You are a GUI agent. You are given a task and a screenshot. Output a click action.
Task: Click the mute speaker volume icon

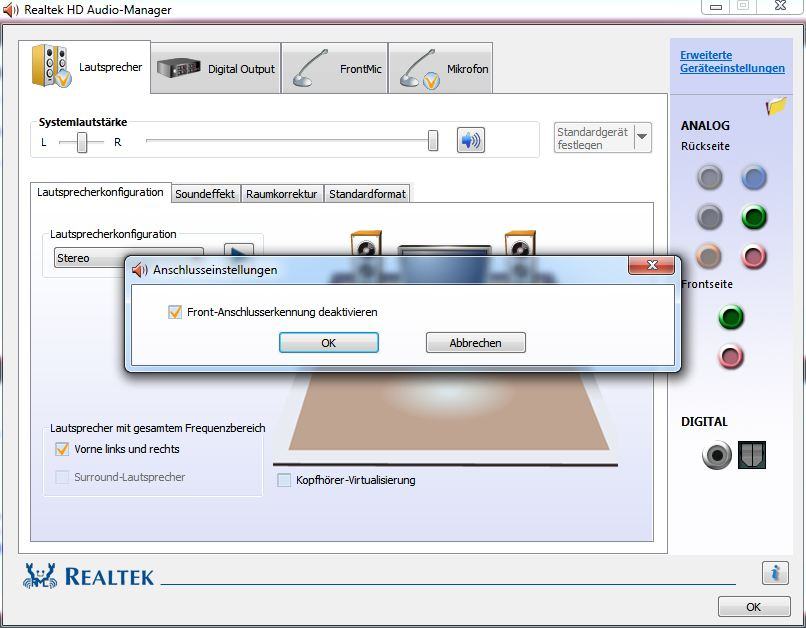pyautogui.click(x=470, y=140)
